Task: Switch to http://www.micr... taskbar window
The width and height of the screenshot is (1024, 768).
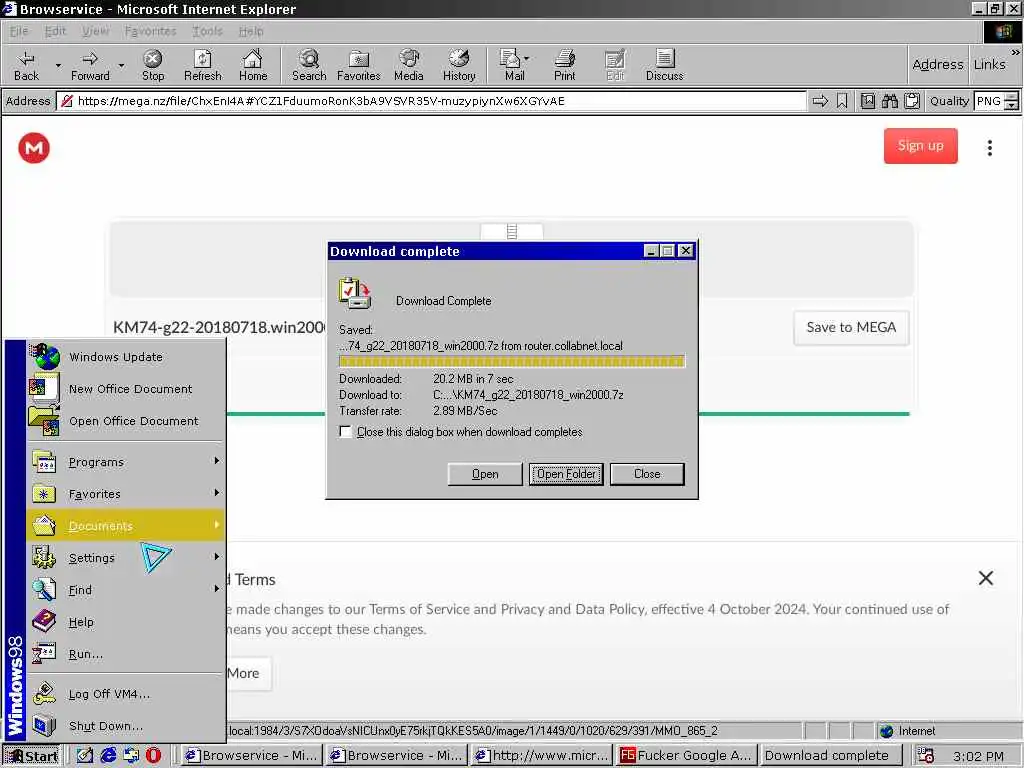Action: (x=541, y=756)
